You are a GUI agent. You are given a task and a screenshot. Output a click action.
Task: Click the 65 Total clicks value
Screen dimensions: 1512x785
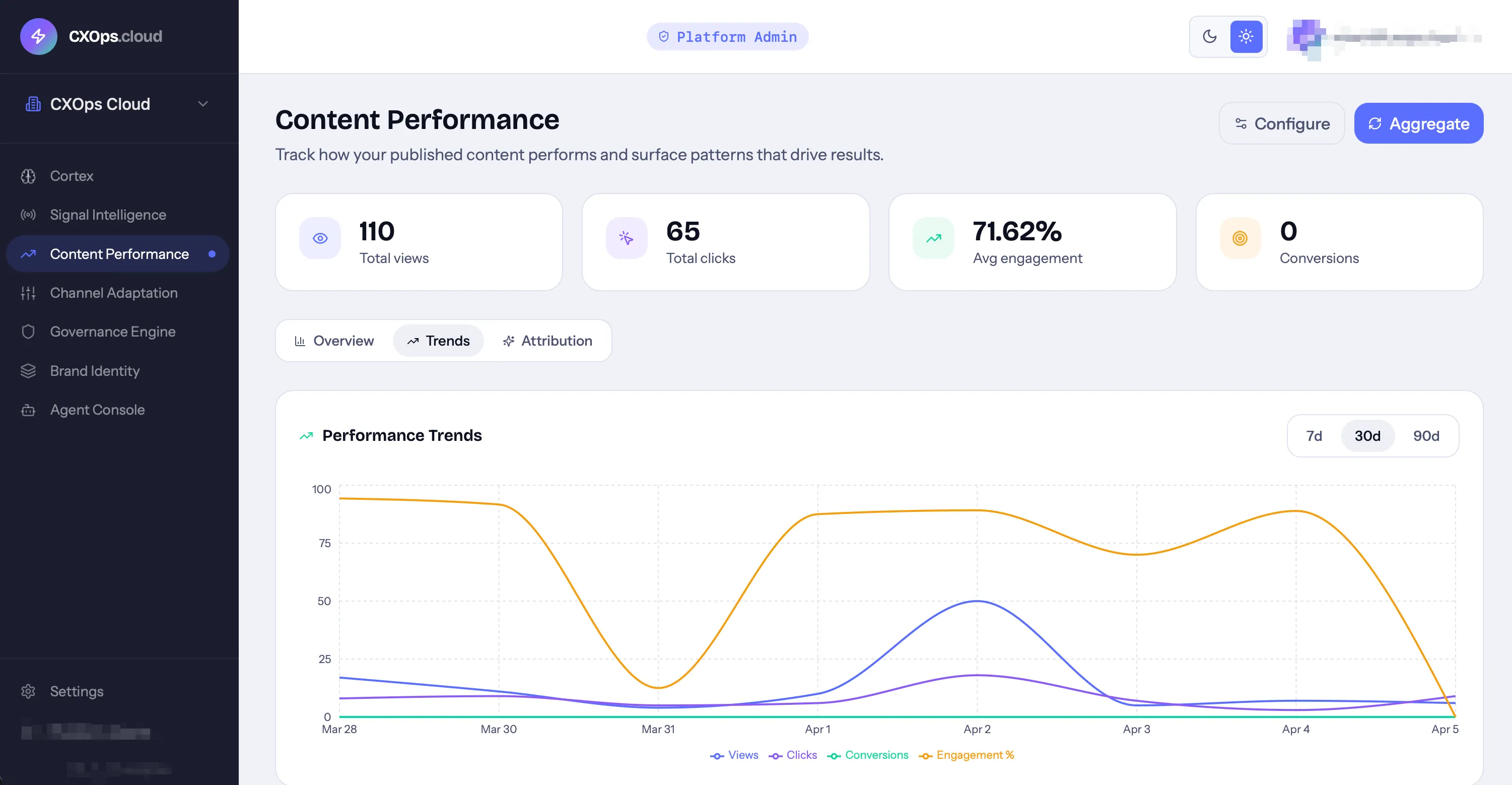click(x=683, y=231)
